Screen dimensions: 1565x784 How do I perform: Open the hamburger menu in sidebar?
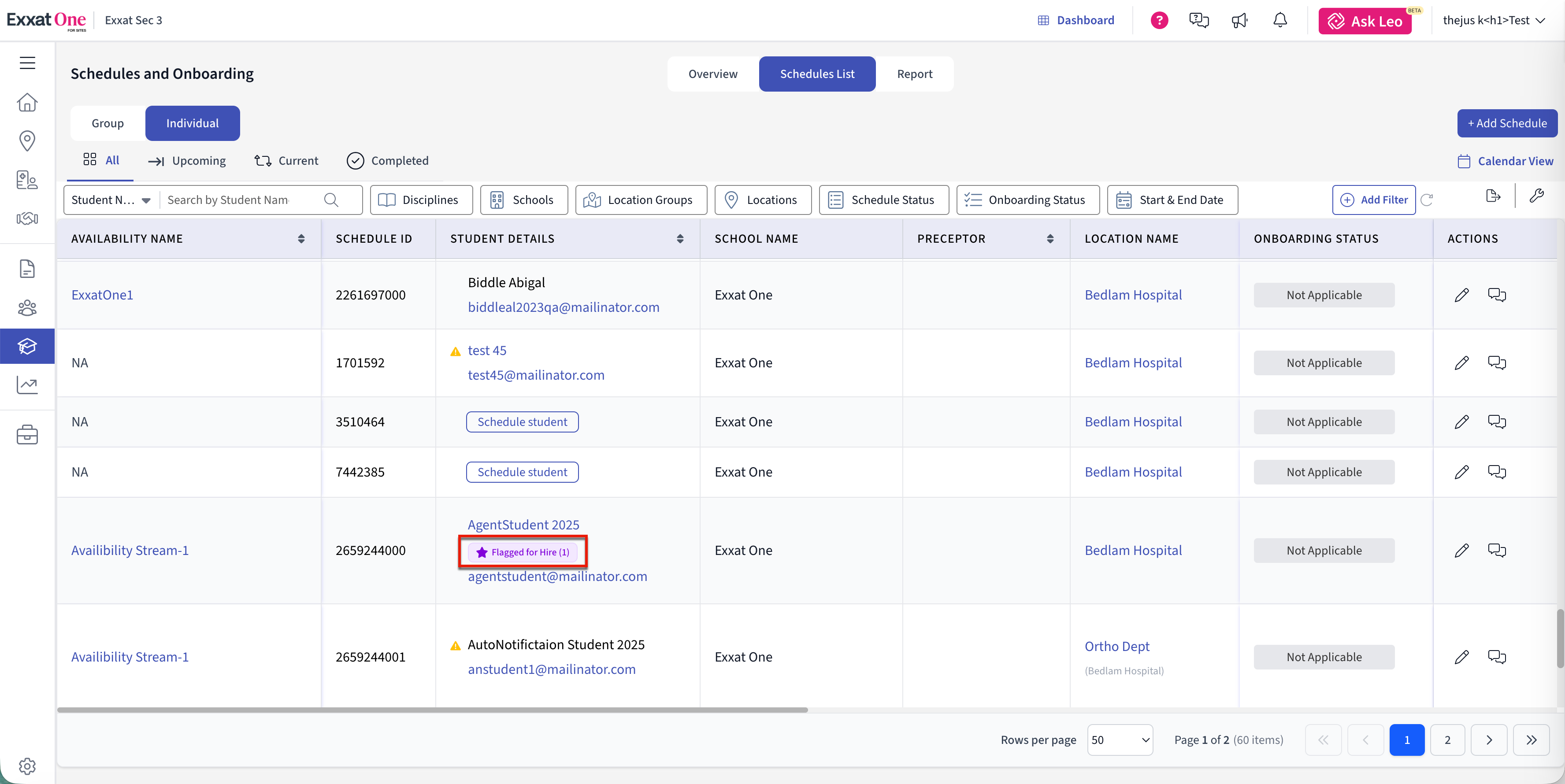pos(27,63)
